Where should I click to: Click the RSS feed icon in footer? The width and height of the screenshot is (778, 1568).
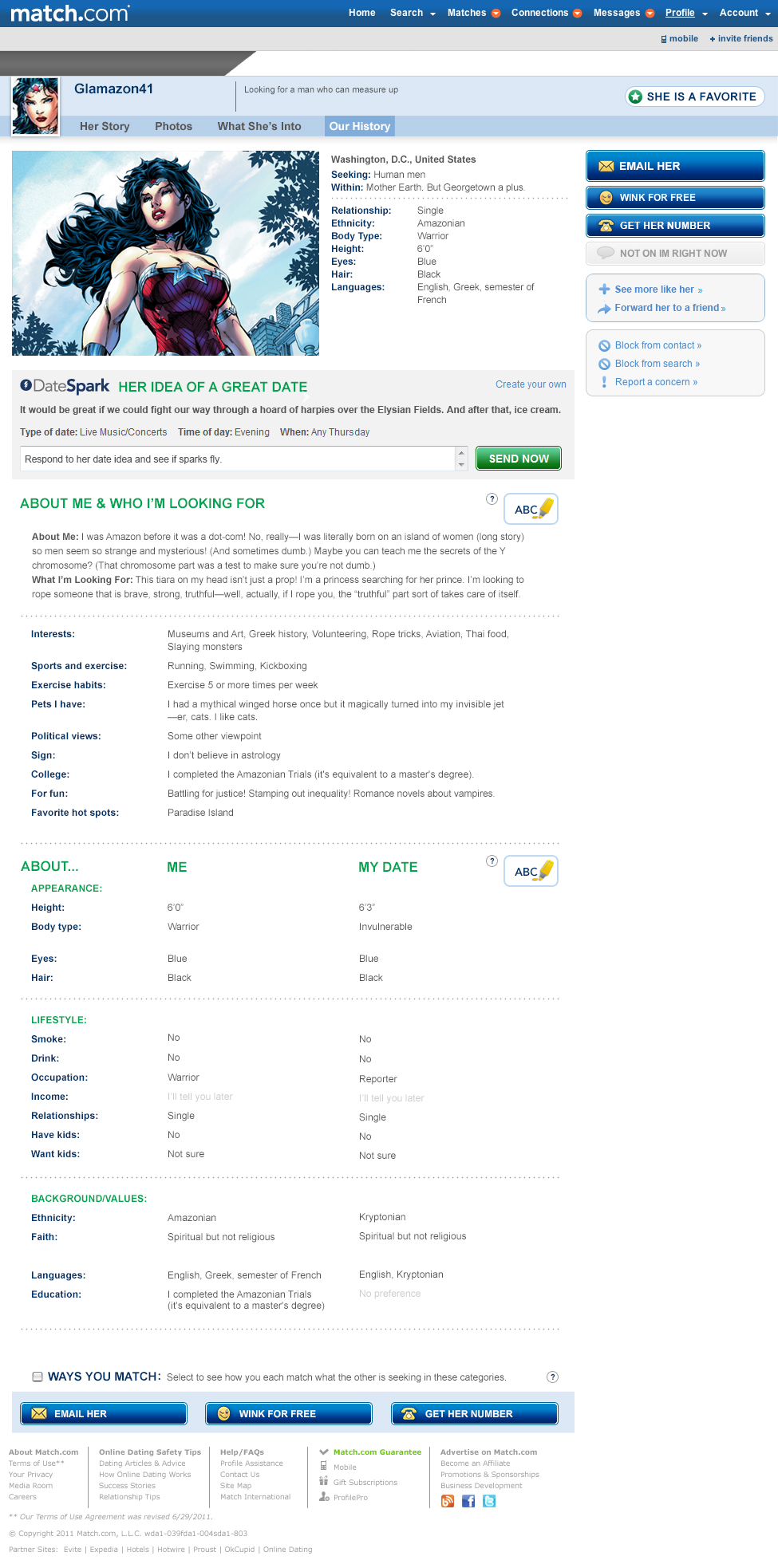point(448,1501)
